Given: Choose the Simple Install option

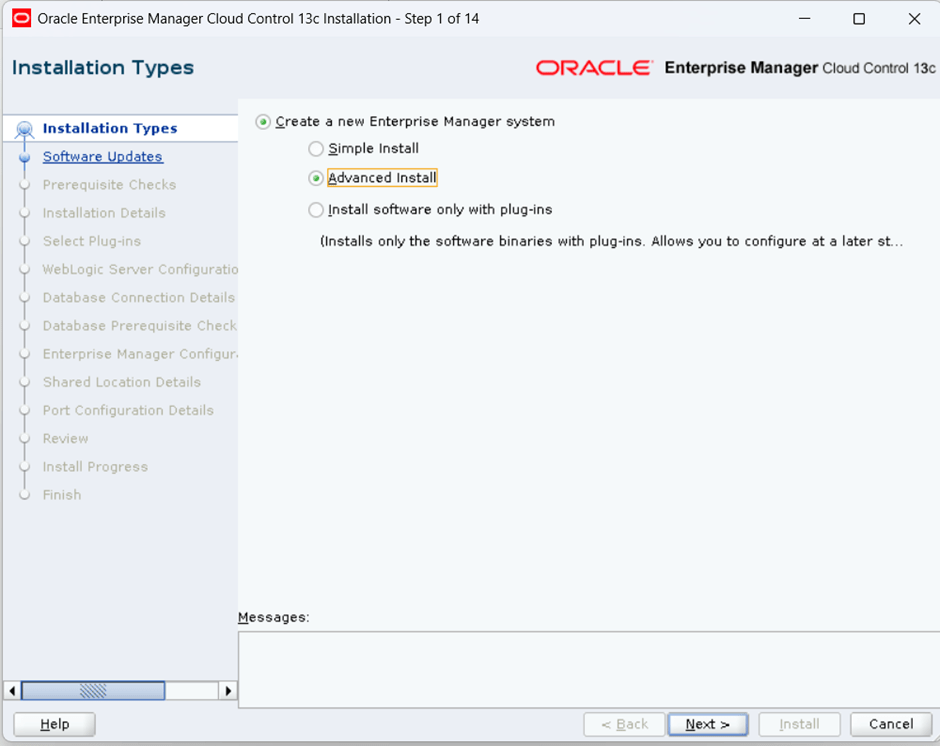Looking at the screenshot, I should [316, 149].
